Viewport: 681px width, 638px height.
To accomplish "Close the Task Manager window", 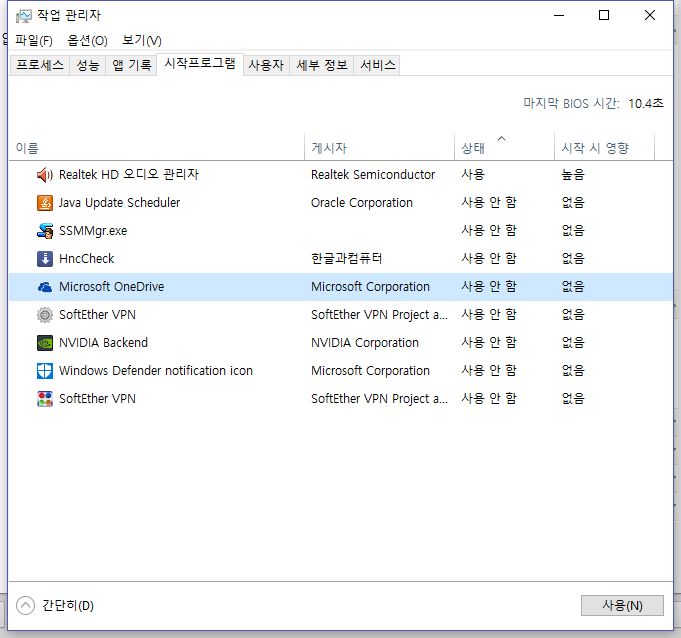I will (650, 16).
